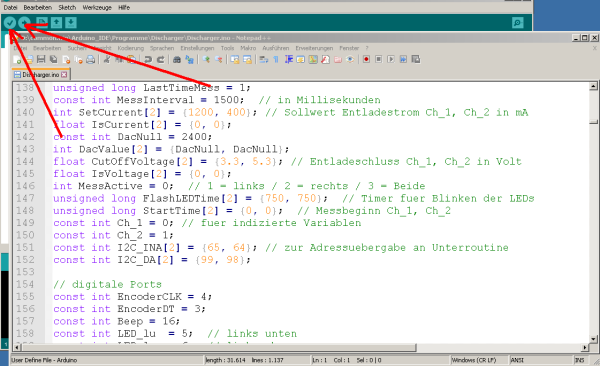Open the Notepad++ Tools menu
This screenshot has width=600, height=366.
227,48
